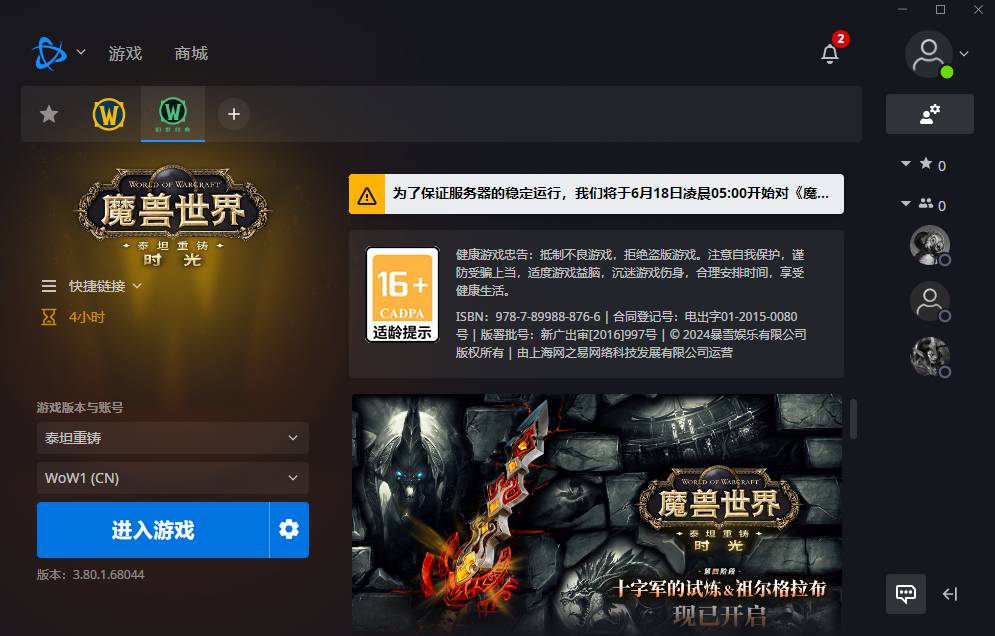Maximize the Battle.net window
995x636 pixels.
coord(940,10)
